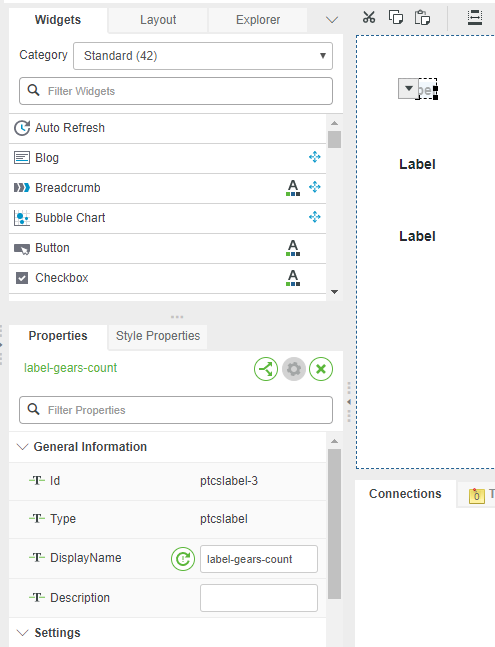
Task: Click the Filter Widgets search field
Action: pyautogui.click(x=176, y=91)
